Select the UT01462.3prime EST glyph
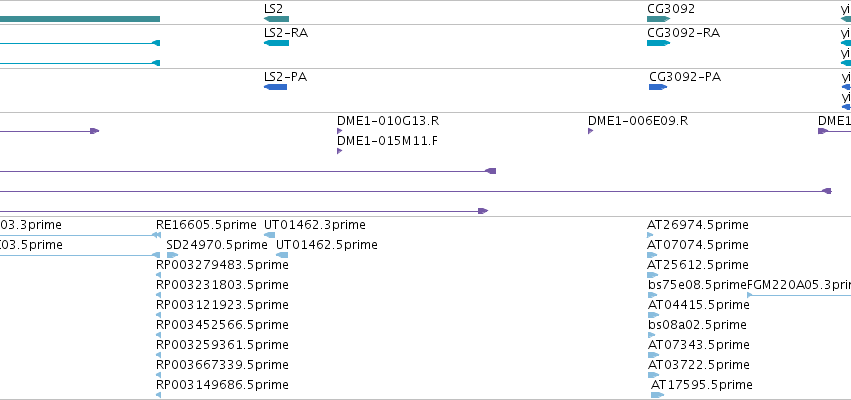Image resolution: width=851 pixels, height=400 pixels. coord(269,235)
